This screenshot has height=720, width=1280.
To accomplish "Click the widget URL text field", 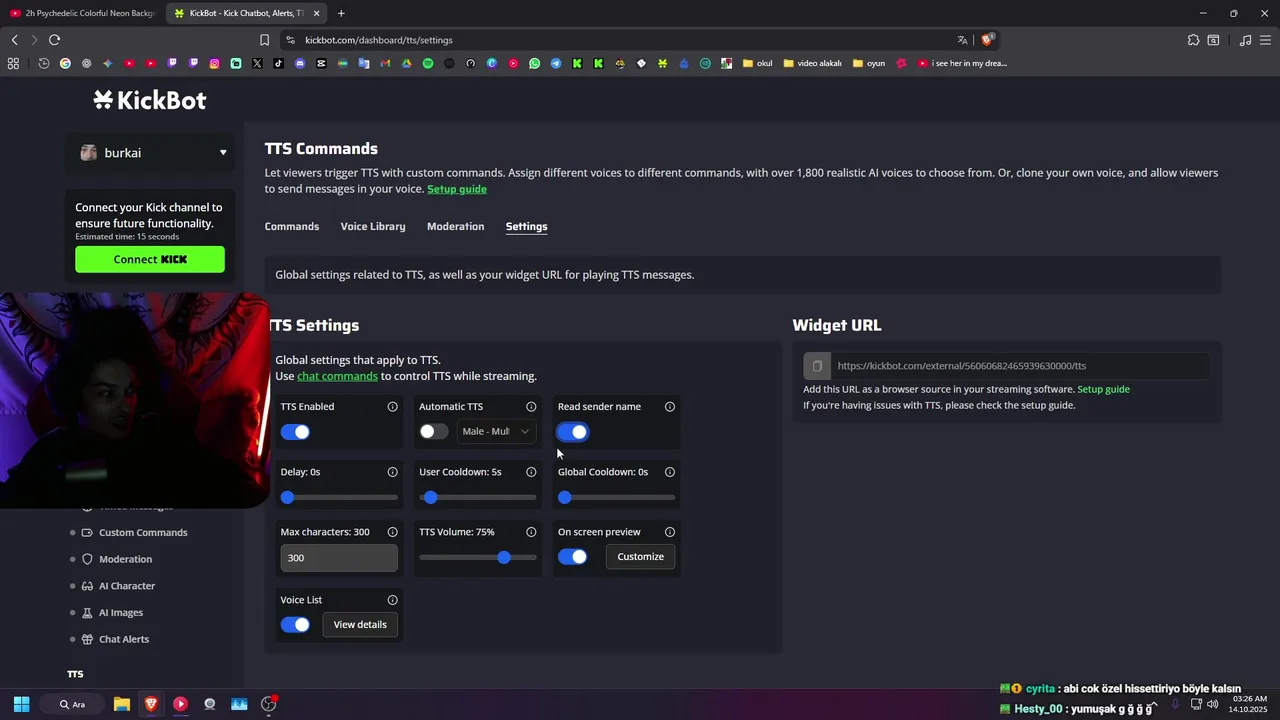I will pos(1020,366).
